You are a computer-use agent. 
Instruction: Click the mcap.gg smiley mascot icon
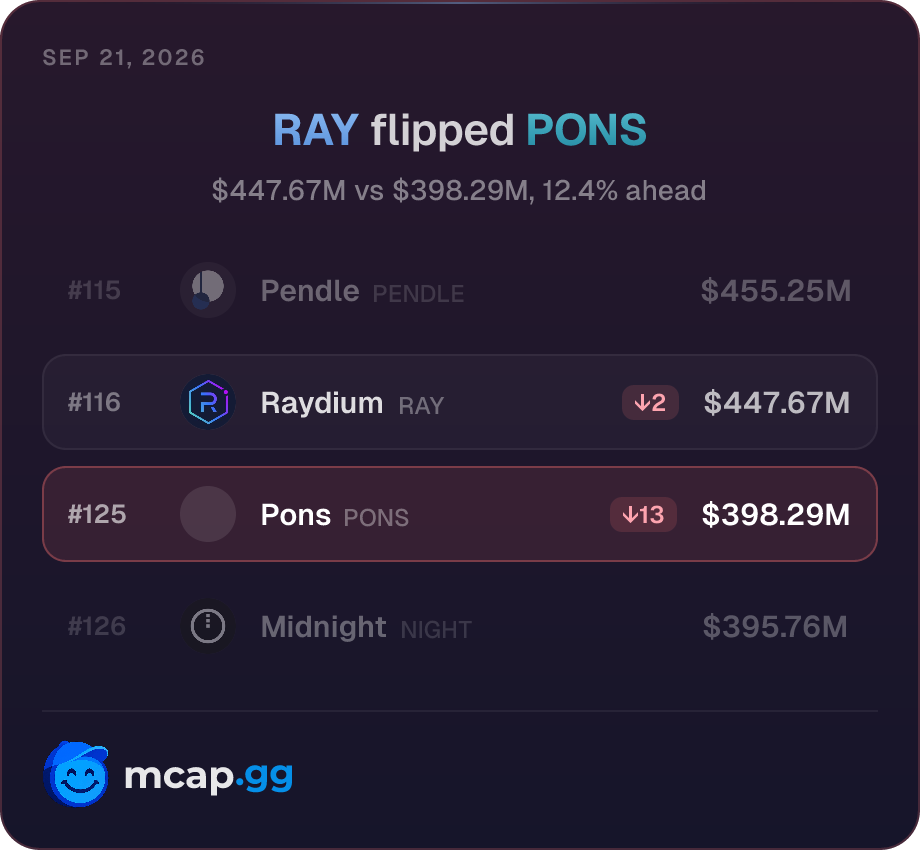pyautogui.click(x=76, y=774)
